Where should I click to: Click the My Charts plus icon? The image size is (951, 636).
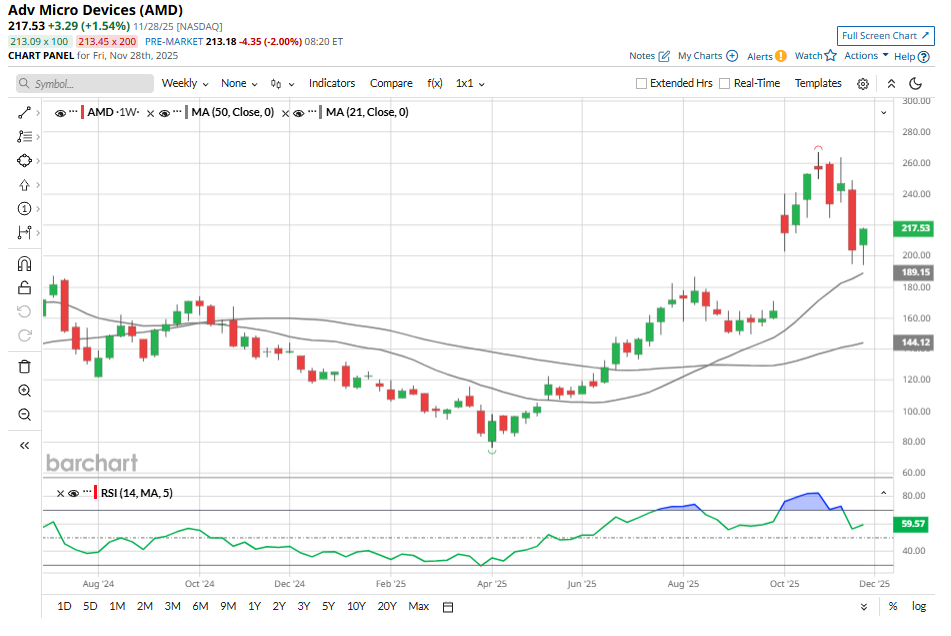[732, 56]
